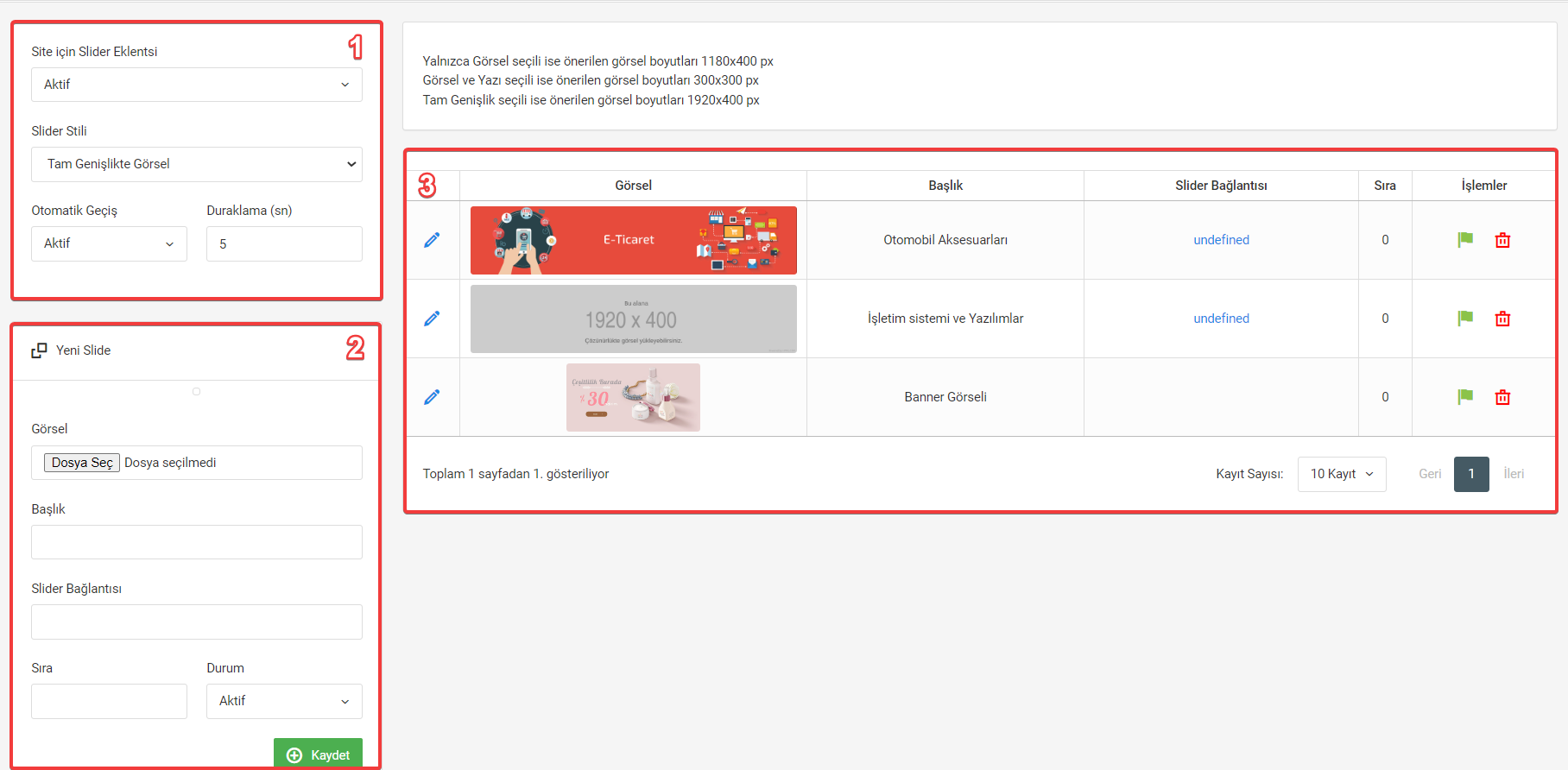Click the Dosya Seç button
This screenshot has width=1568, height=770.
coord(82,463)
